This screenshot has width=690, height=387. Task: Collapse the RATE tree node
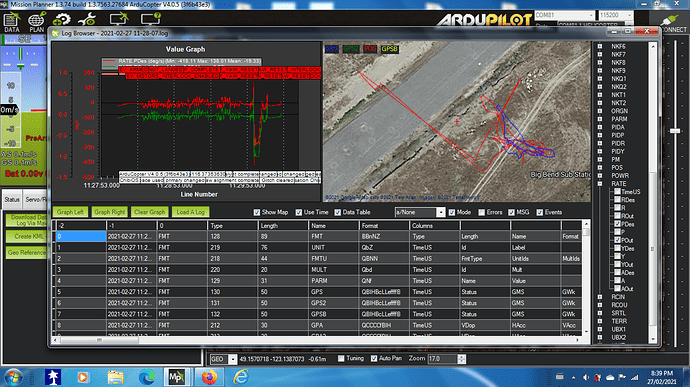(600, 184)
